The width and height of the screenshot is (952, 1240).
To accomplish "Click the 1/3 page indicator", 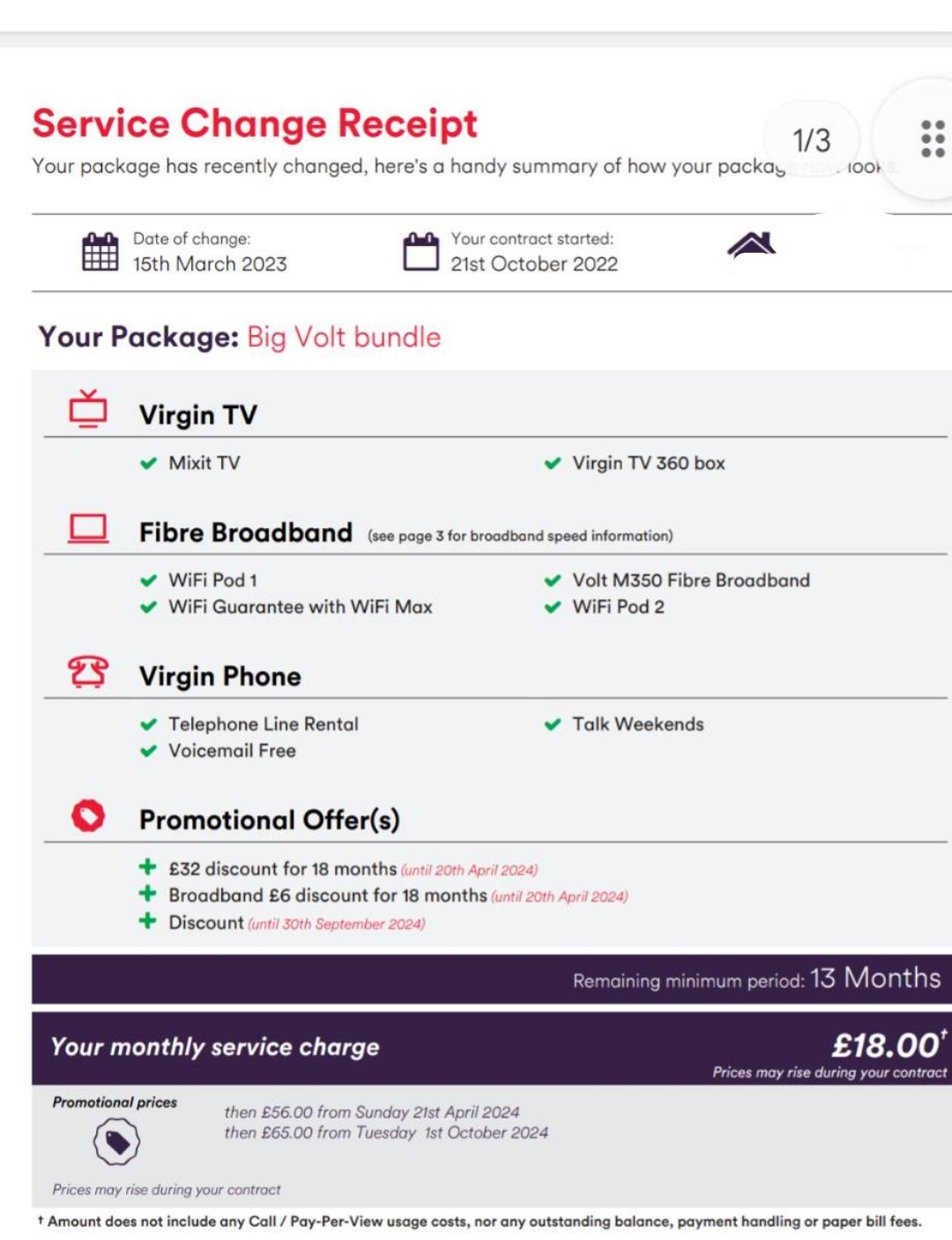I will [811, 140].
